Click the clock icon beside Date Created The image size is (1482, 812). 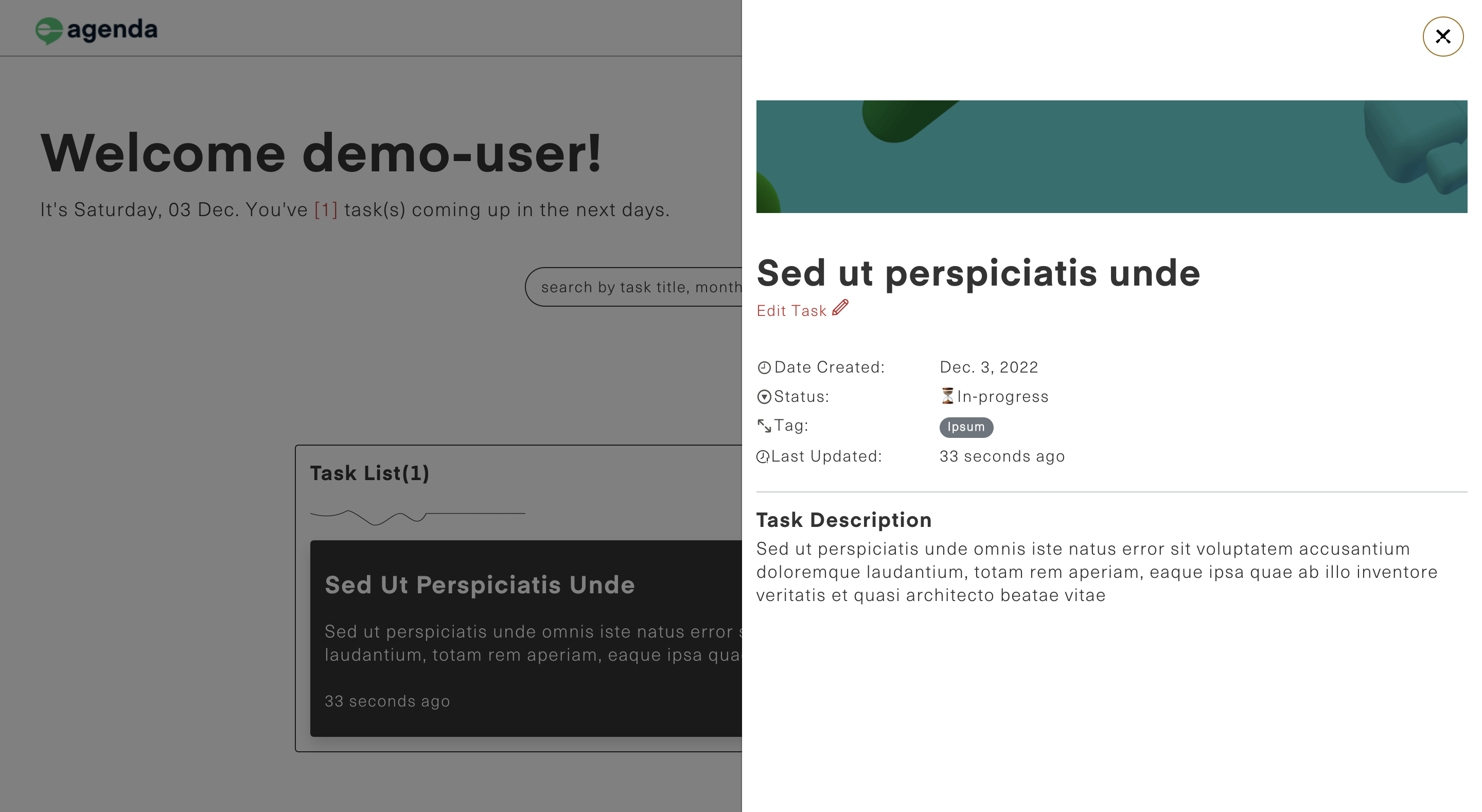(764, 368)
